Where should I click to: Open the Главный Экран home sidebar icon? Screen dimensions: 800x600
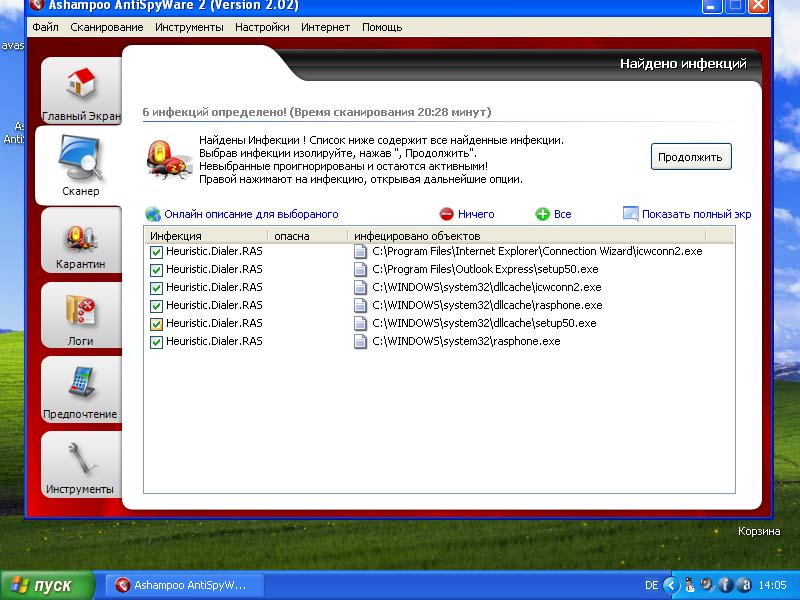82,90
